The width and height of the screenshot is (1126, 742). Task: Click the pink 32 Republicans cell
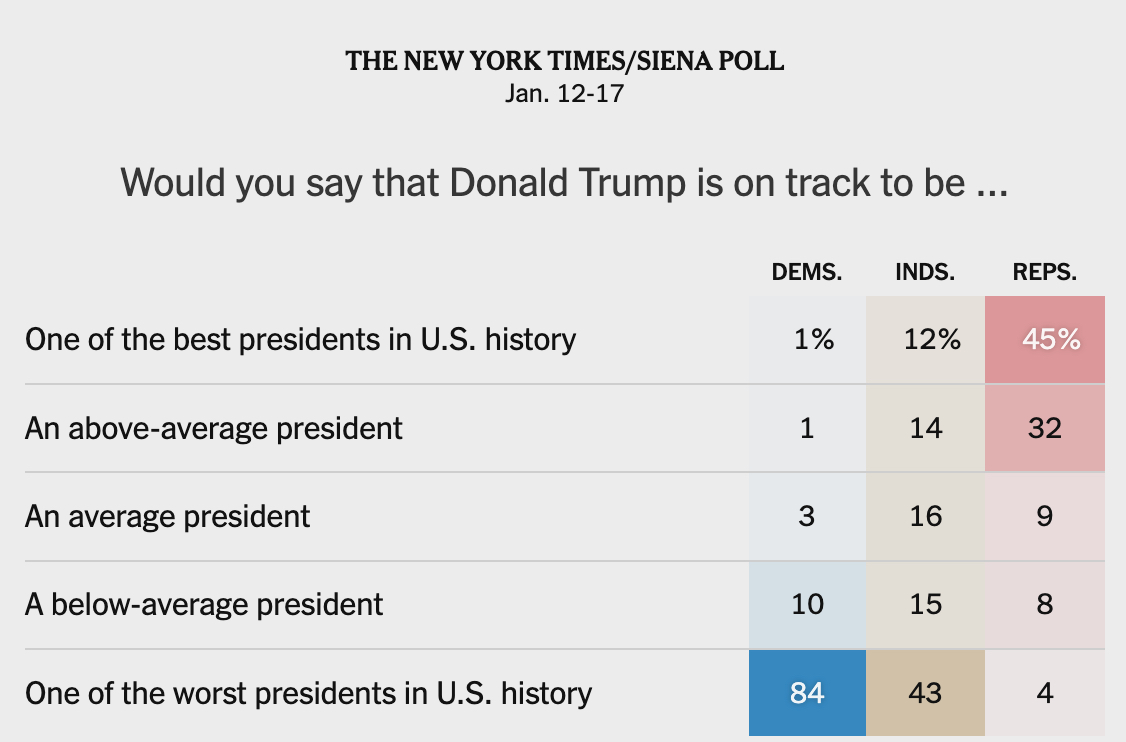(1045, 429)
